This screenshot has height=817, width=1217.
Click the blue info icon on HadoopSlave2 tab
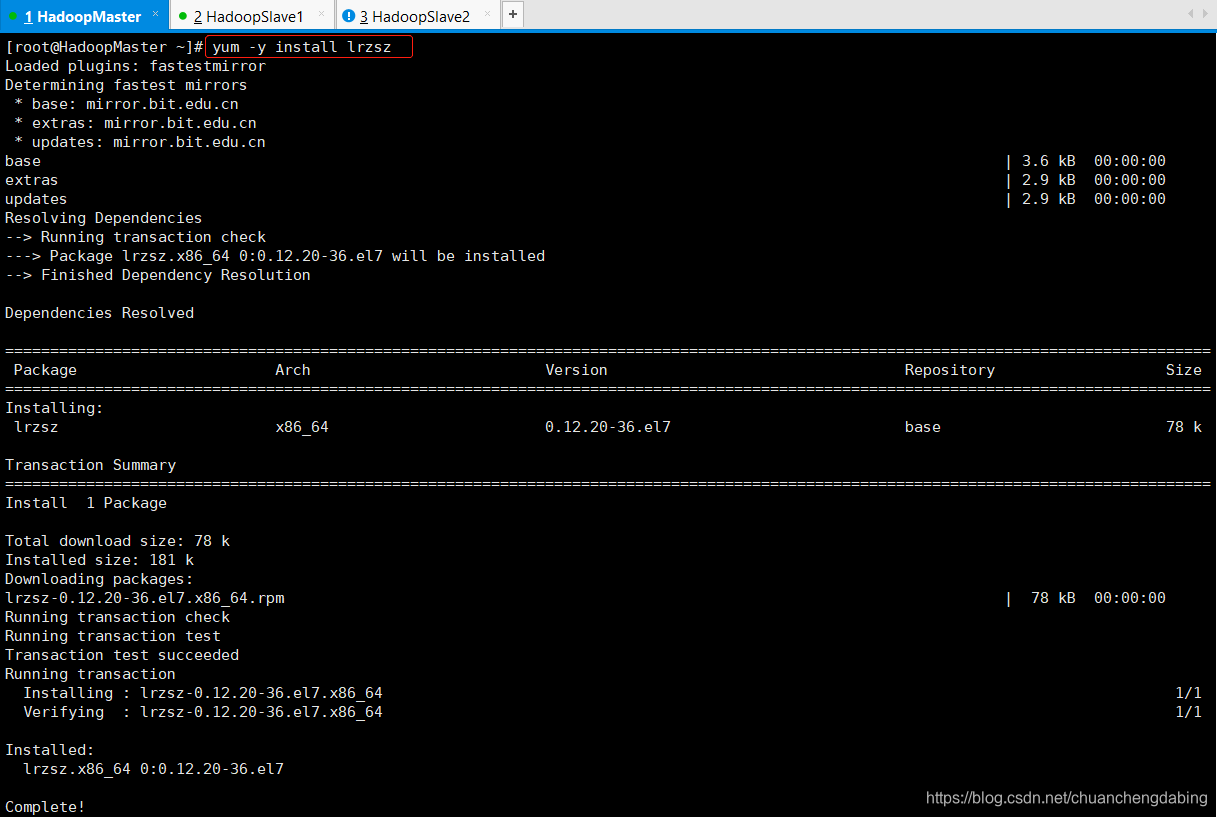point(349,15)
